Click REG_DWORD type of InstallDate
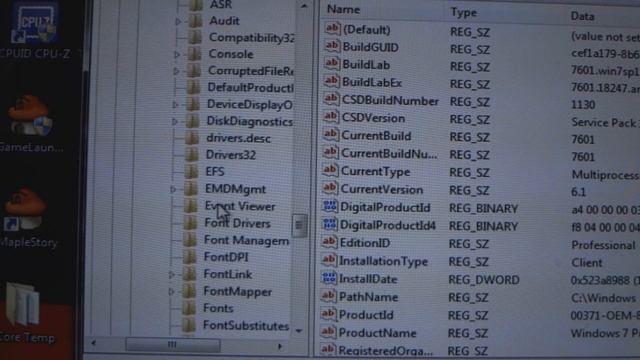This screenshot has width=640, height=360. 484,280
